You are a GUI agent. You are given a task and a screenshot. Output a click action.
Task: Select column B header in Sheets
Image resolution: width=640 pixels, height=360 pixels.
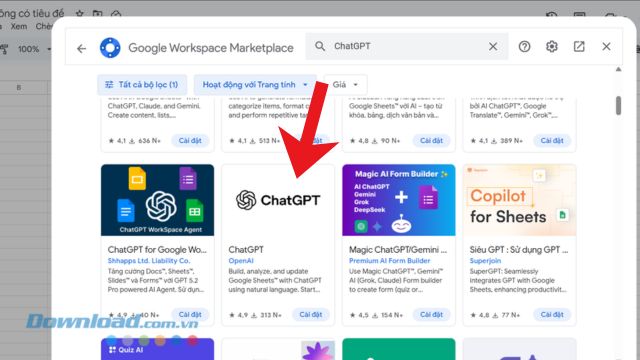(x=19, y=87)
